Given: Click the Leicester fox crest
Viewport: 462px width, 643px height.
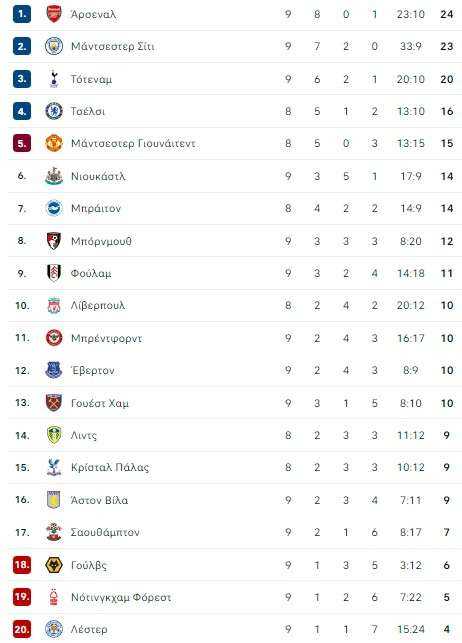Looking at the screenshot, I should [x=54, y=629].
